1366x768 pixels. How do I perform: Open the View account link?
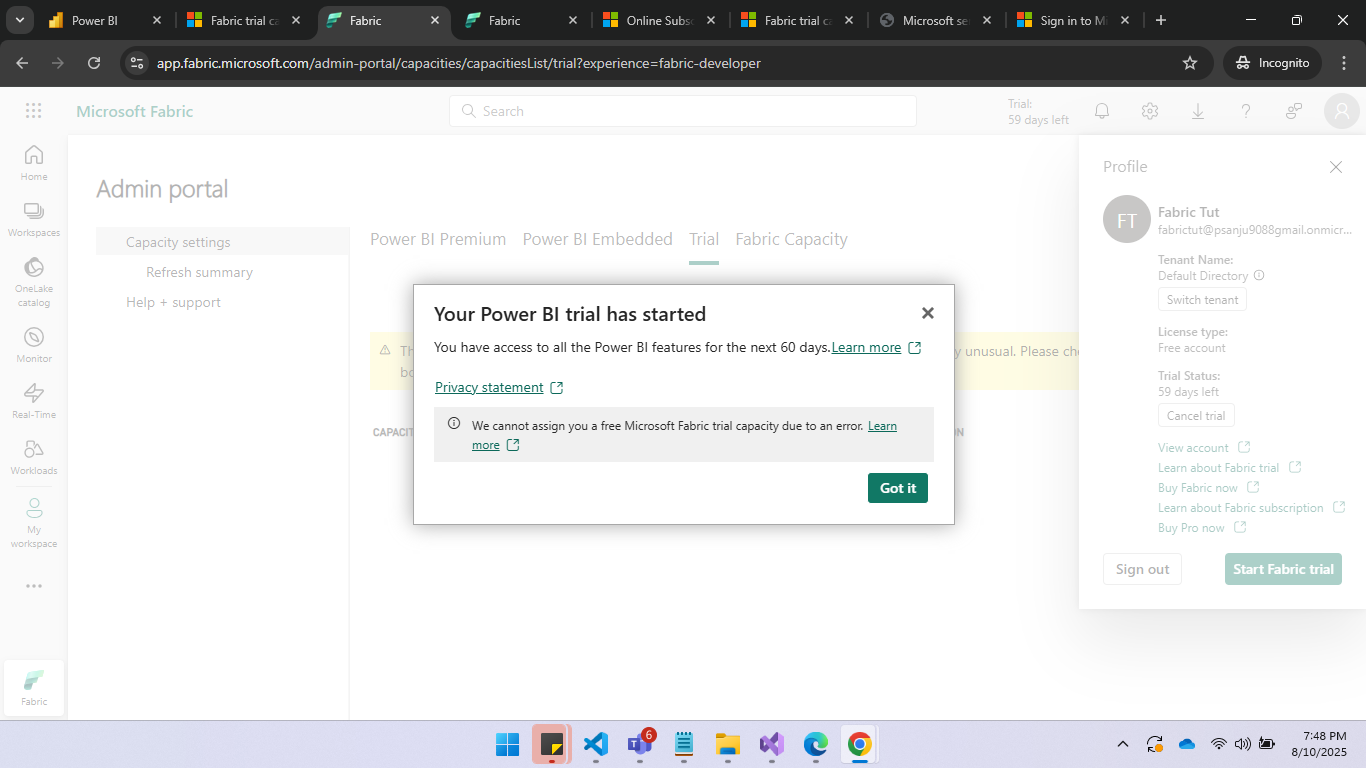click(1193, 448)
